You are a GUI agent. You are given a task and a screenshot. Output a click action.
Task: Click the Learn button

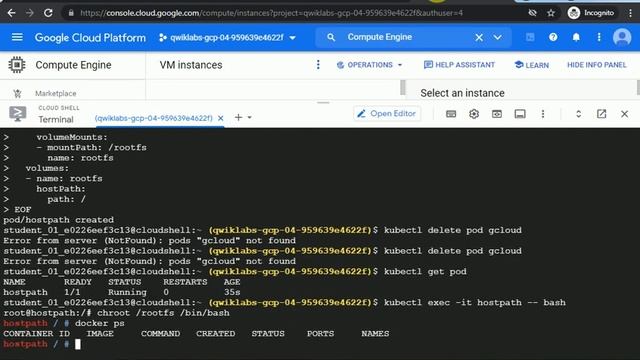click(531, 65)
